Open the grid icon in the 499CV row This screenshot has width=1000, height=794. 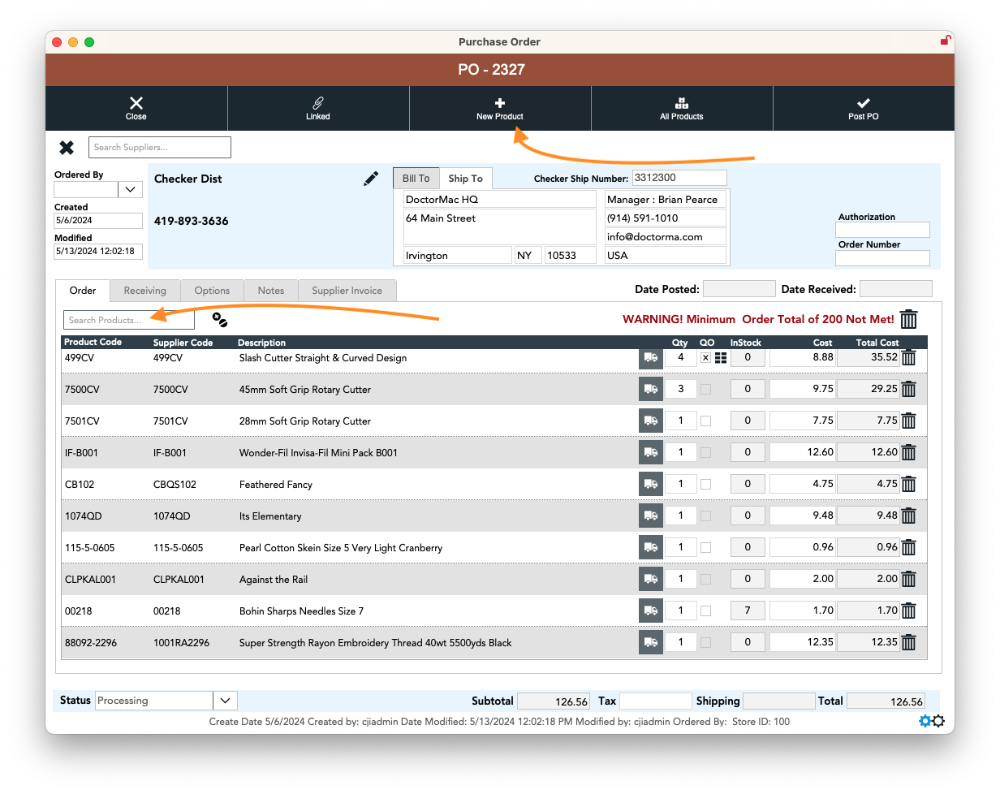(720, 357)
